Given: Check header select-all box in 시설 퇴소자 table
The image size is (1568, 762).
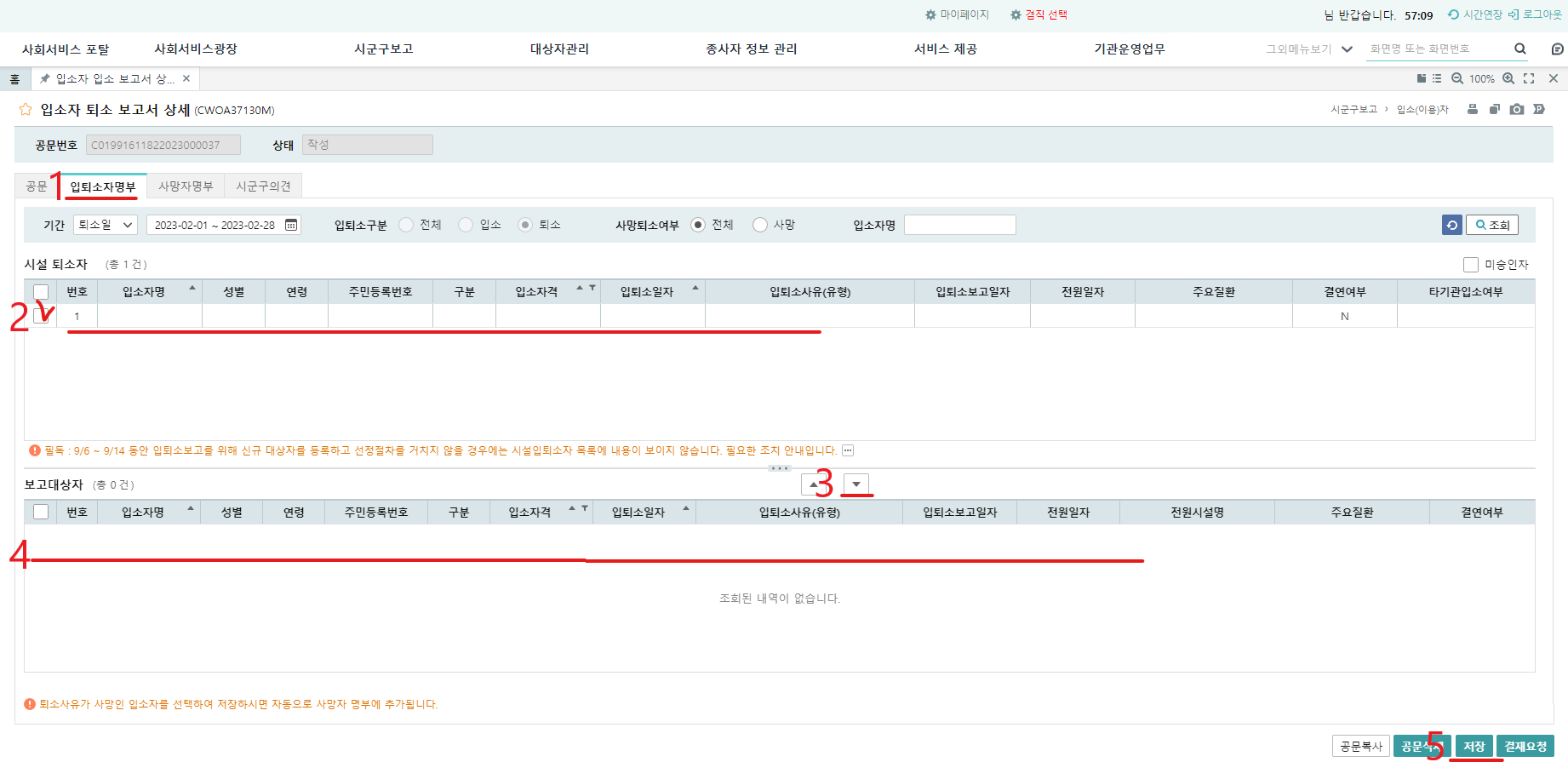Looking at the screenshot, I should point(41,292).
